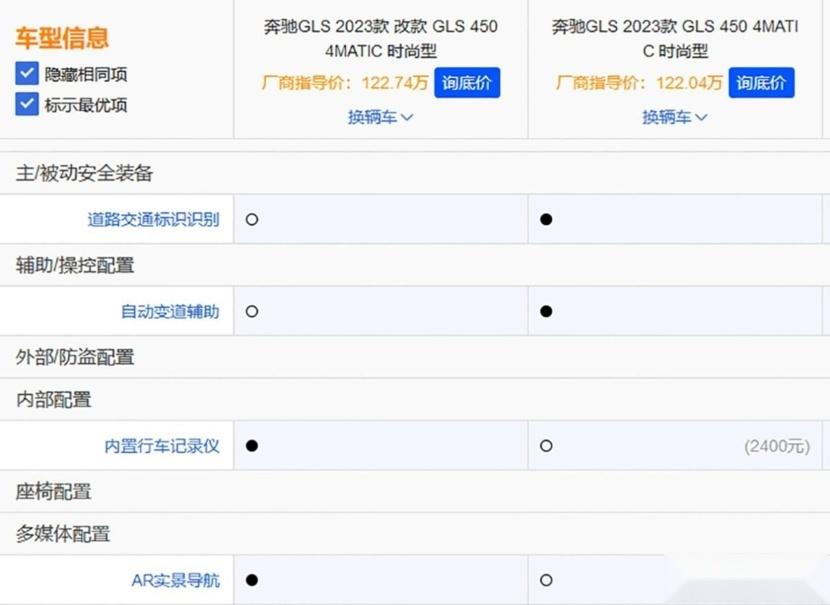The width and height of the screenshot is (830, 605).
Task: Click hollow circle in 内置行车记录仪 row
Action: [546, 446]
